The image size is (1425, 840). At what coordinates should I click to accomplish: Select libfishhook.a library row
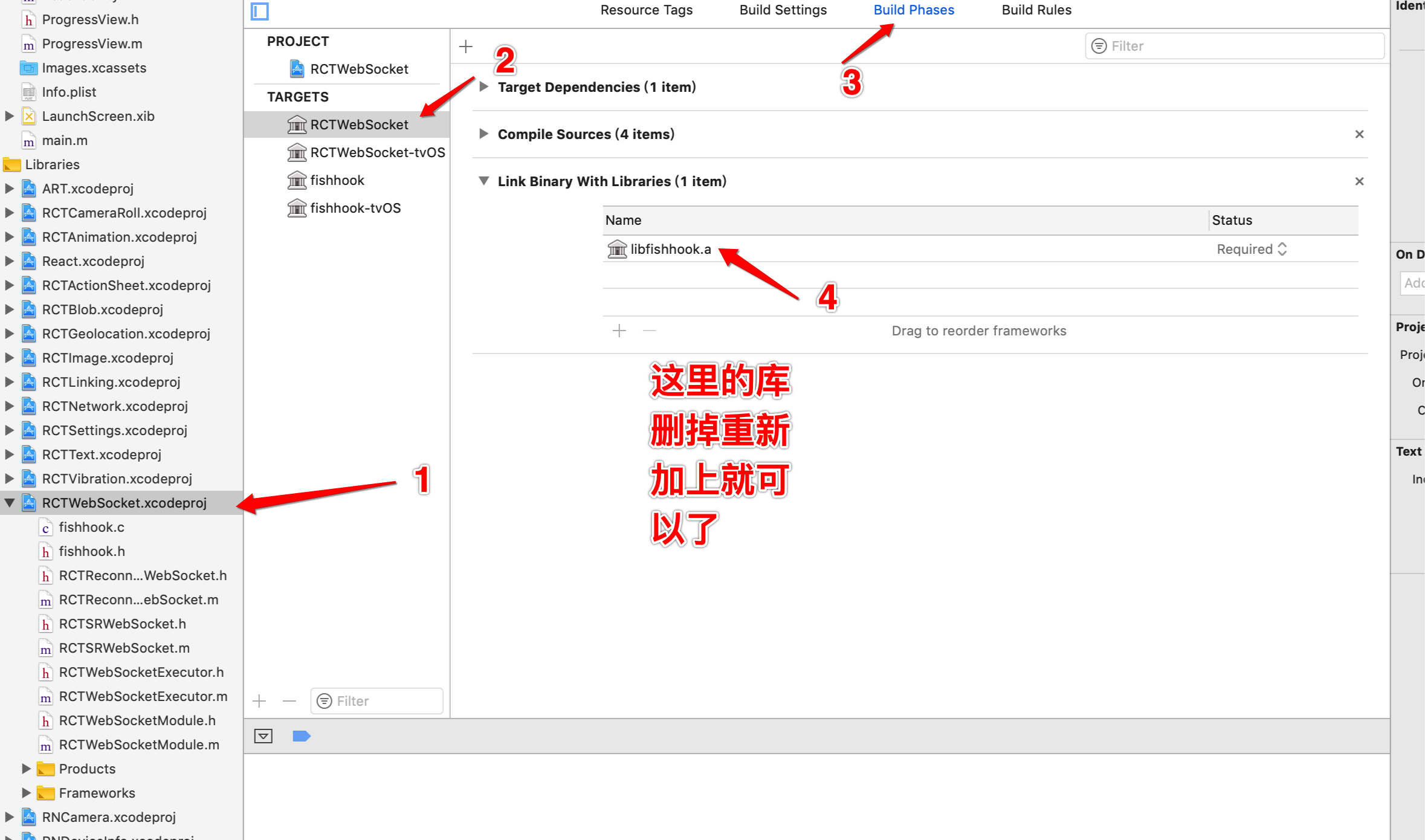tap(671, 249)
